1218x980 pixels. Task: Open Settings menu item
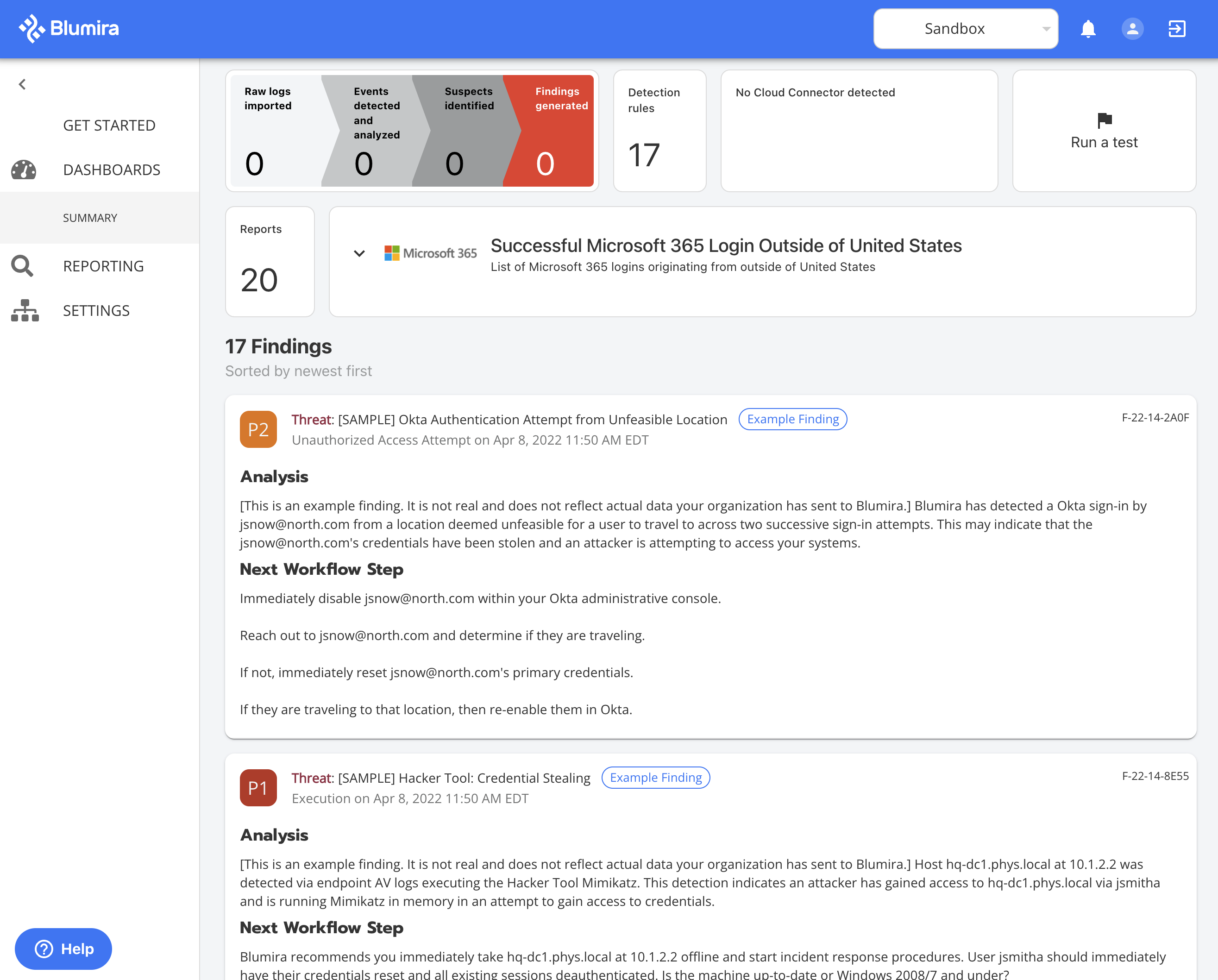(97, 311)
